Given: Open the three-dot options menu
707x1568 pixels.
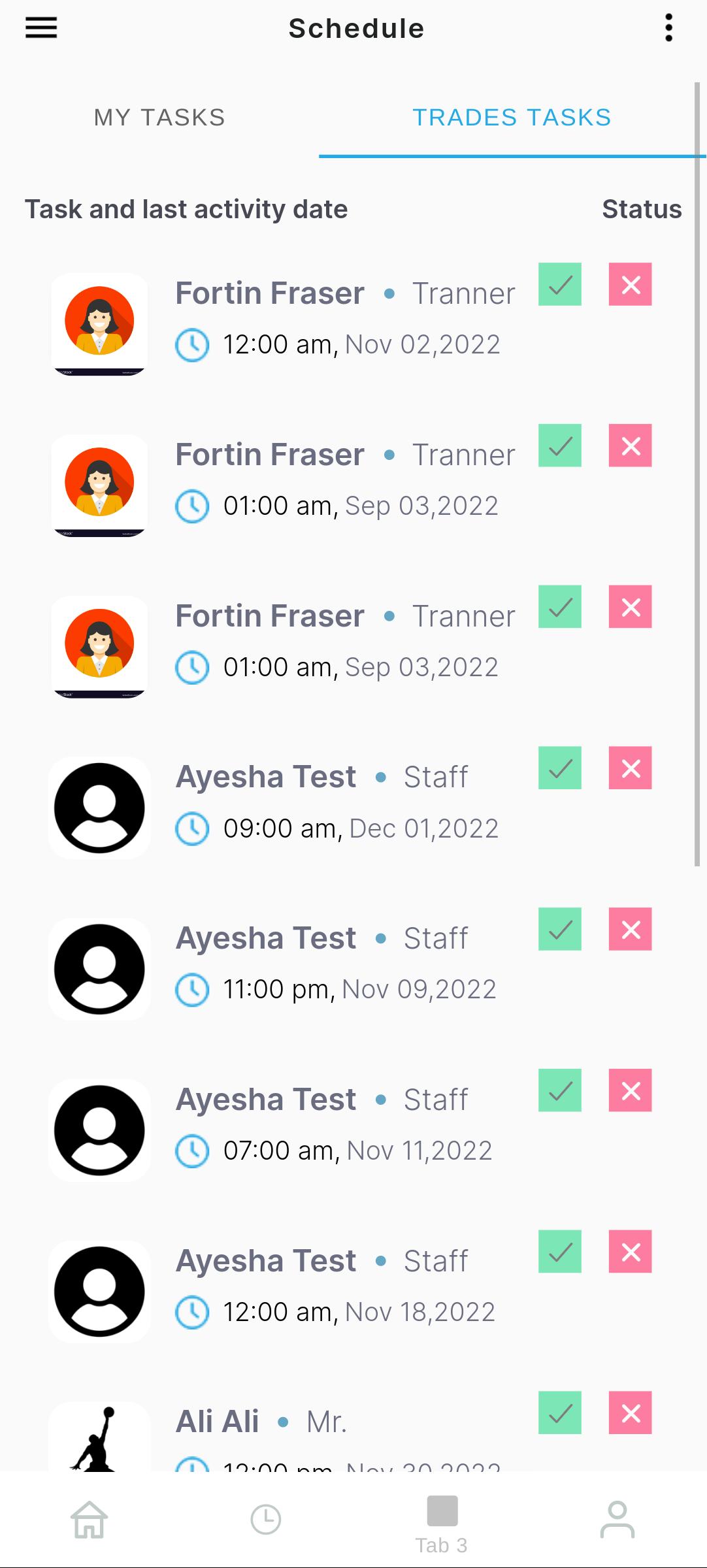Looking at the screenshot, I should [668, 28].
